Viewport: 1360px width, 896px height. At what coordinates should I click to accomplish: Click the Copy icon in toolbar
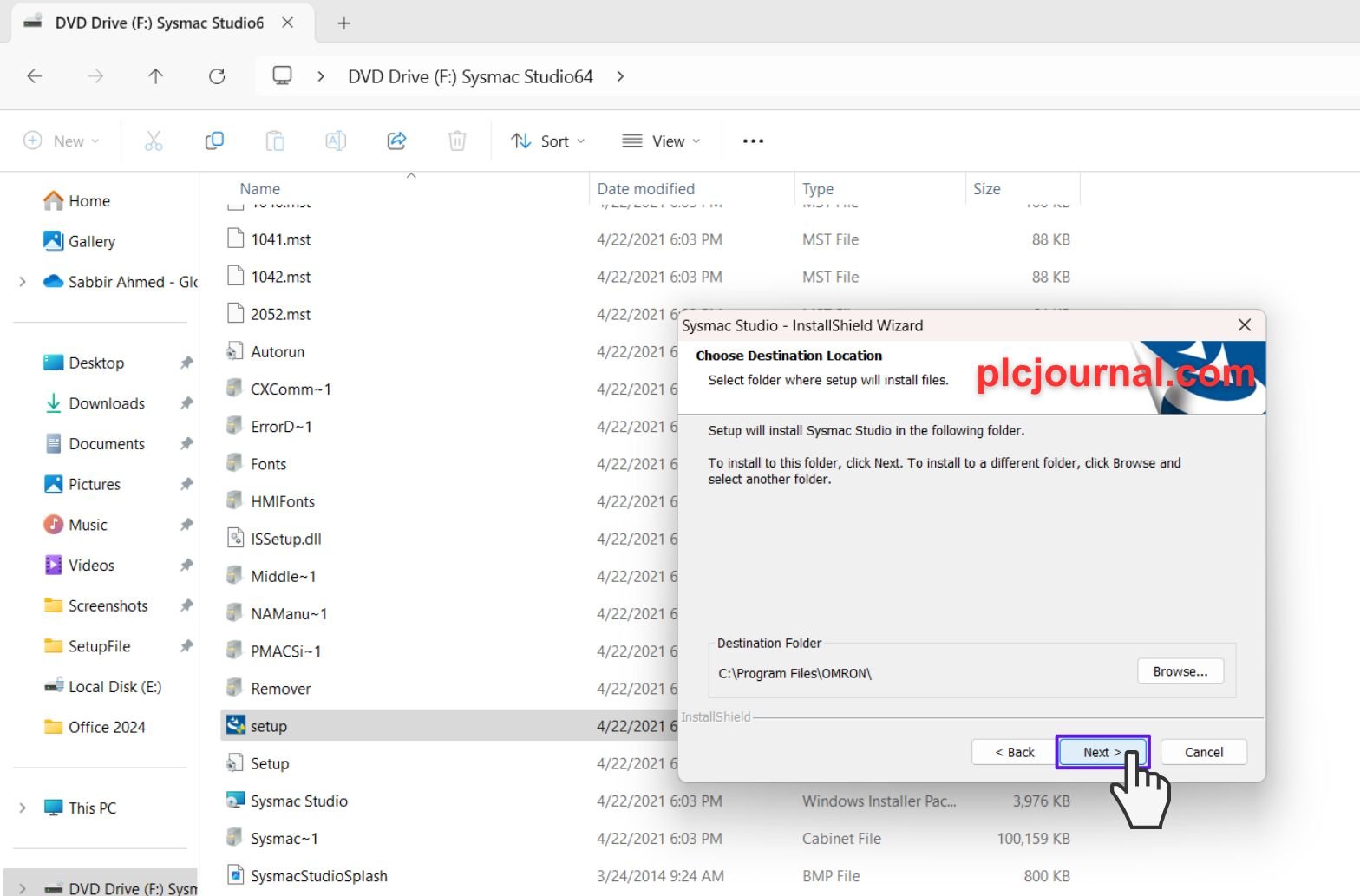pyautogui.click(x=214, y=141)
